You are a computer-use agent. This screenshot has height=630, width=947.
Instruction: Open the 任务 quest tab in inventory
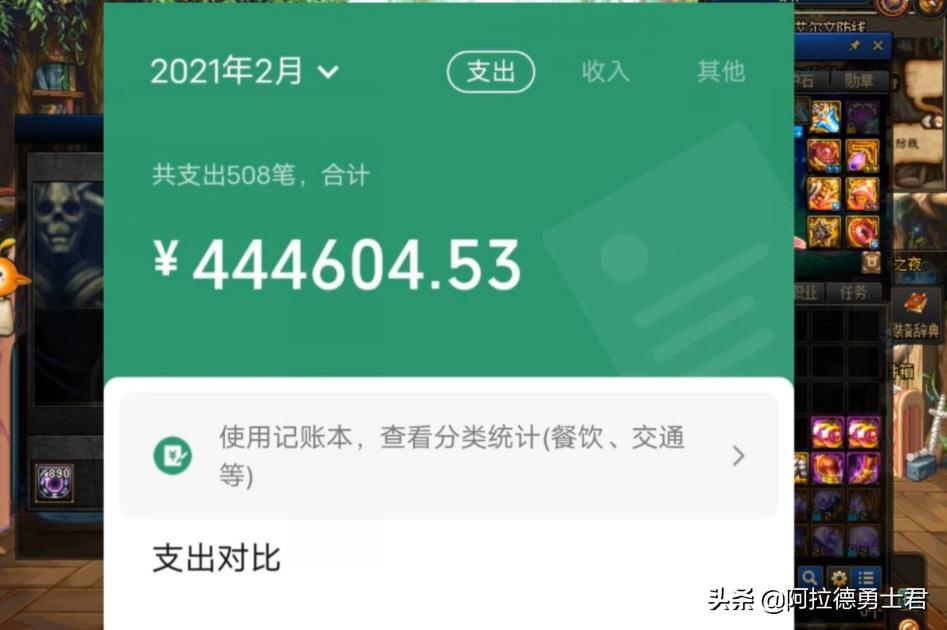[x=853, y=293]
